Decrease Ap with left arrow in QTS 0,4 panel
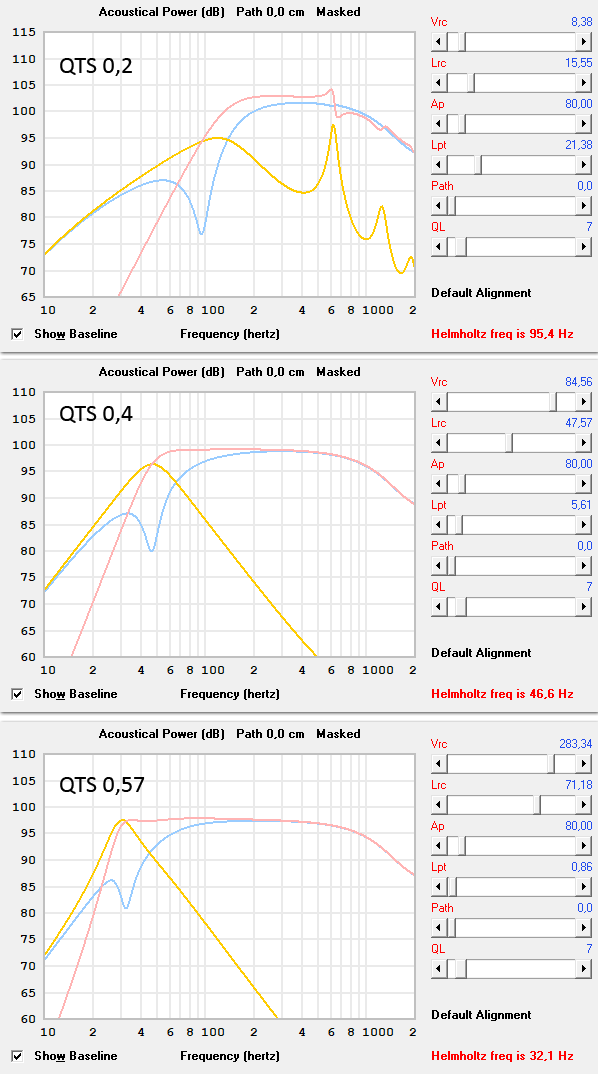 click(439, 484)
